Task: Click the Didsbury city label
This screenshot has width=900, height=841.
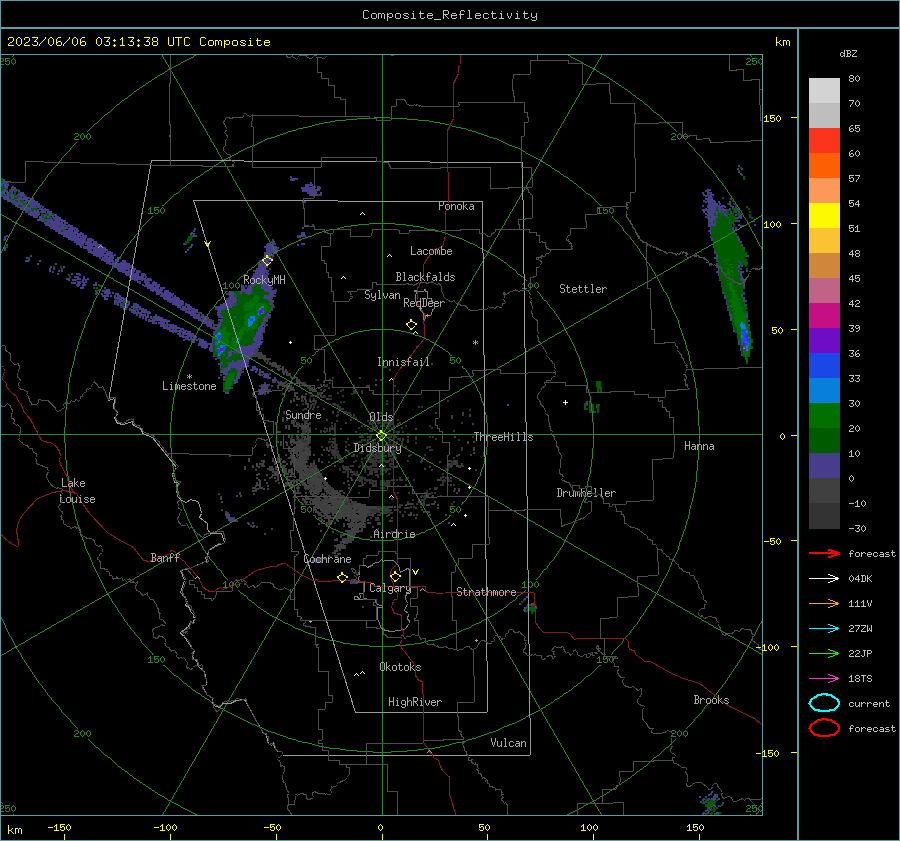Action: coord(377,448)
